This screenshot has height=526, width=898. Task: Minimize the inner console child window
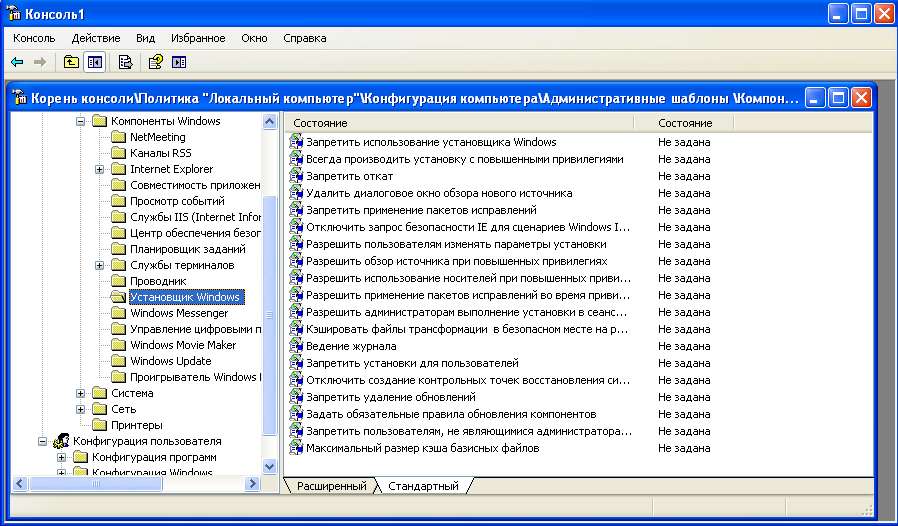(x=814, y=98)
